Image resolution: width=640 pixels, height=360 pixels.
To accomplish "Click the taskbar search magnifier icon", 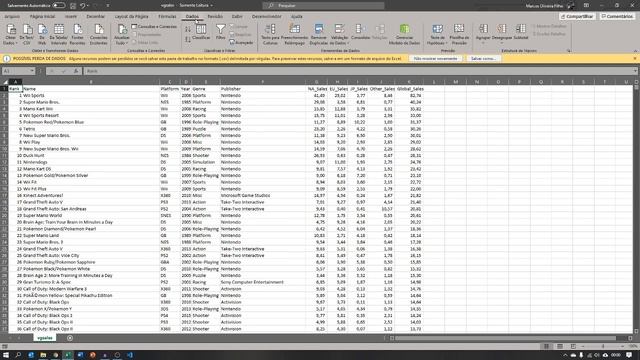I will point(18,355).
